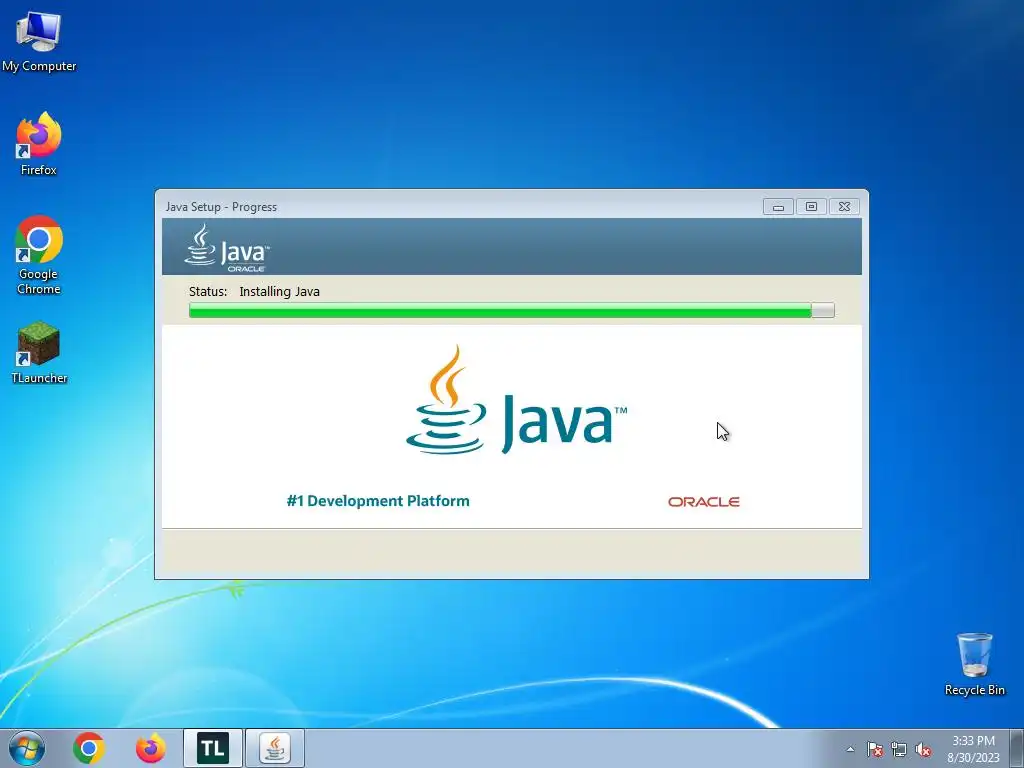The width and height of the screenshot is (1024, 768).
Task: Select the Firefox desktop shortcut
Action: tap(39, 144)
